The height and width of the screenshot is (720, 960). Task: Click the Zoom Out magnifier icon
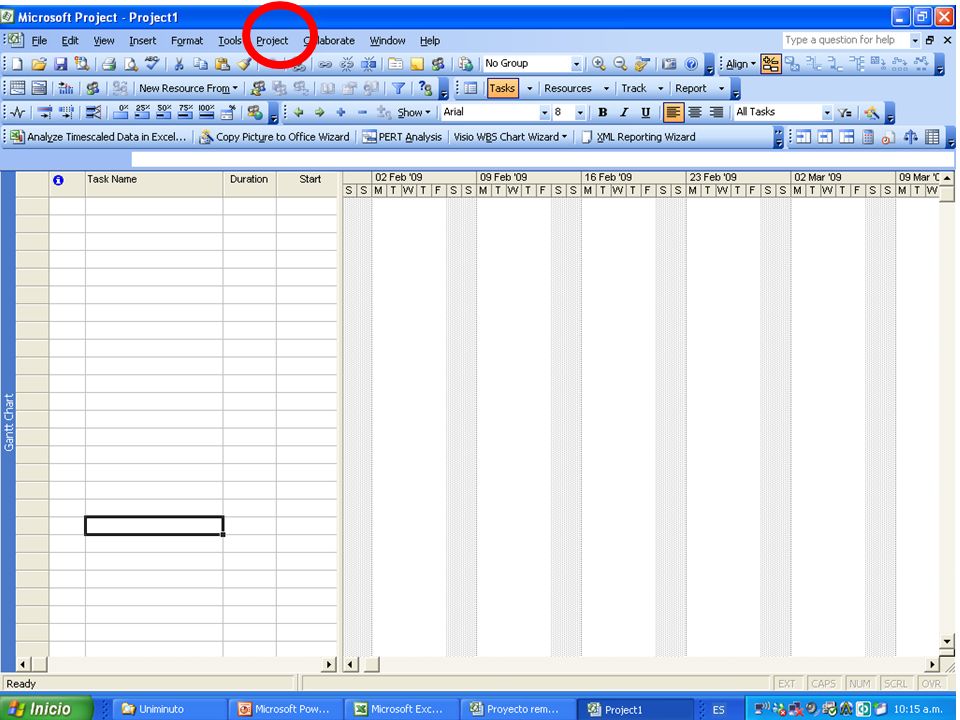pyautogui.click(x=620, y=64)
